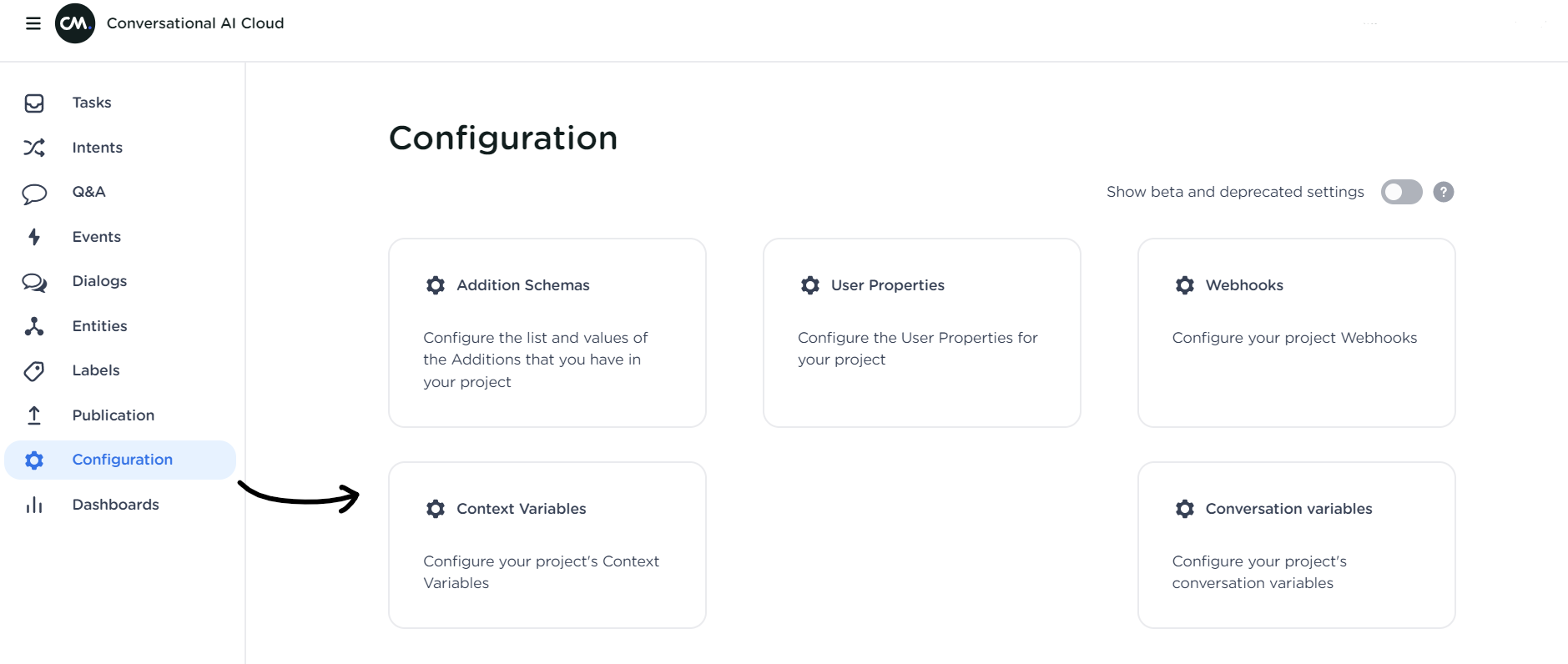Open the Context Variables card
1568x664 pixels.
tap(547, 545)
